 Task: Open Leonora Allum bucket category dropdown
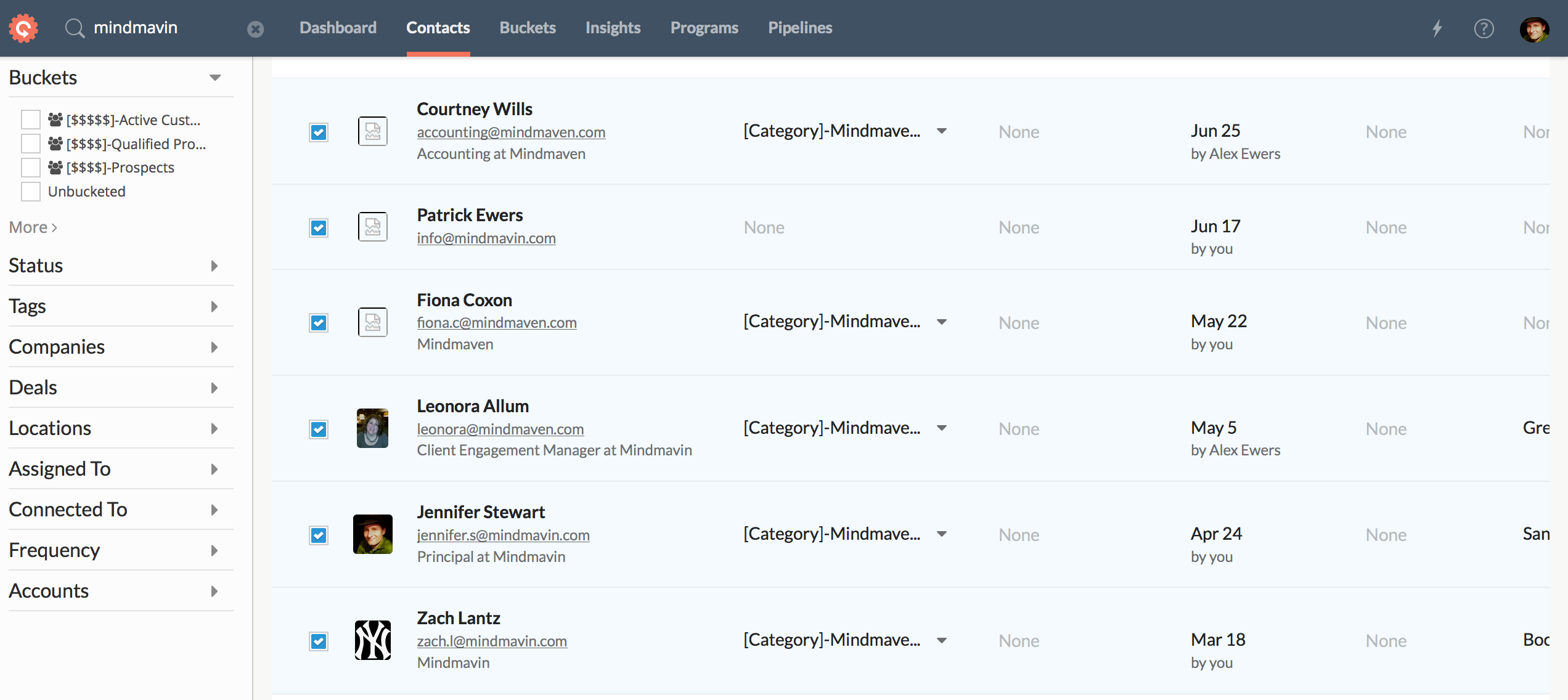click(x=941, y=428)
